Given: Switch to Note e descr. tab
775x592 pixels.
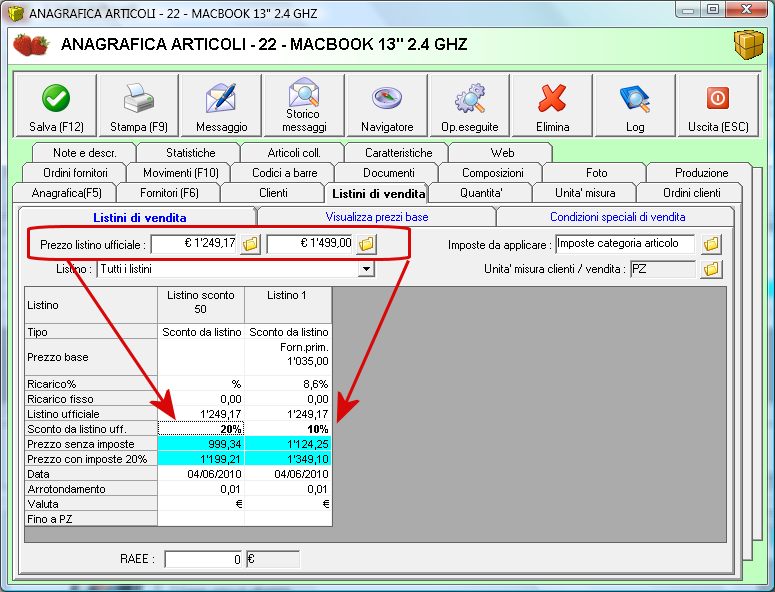Looking at the screenshot, I should [x=84, y=153].
